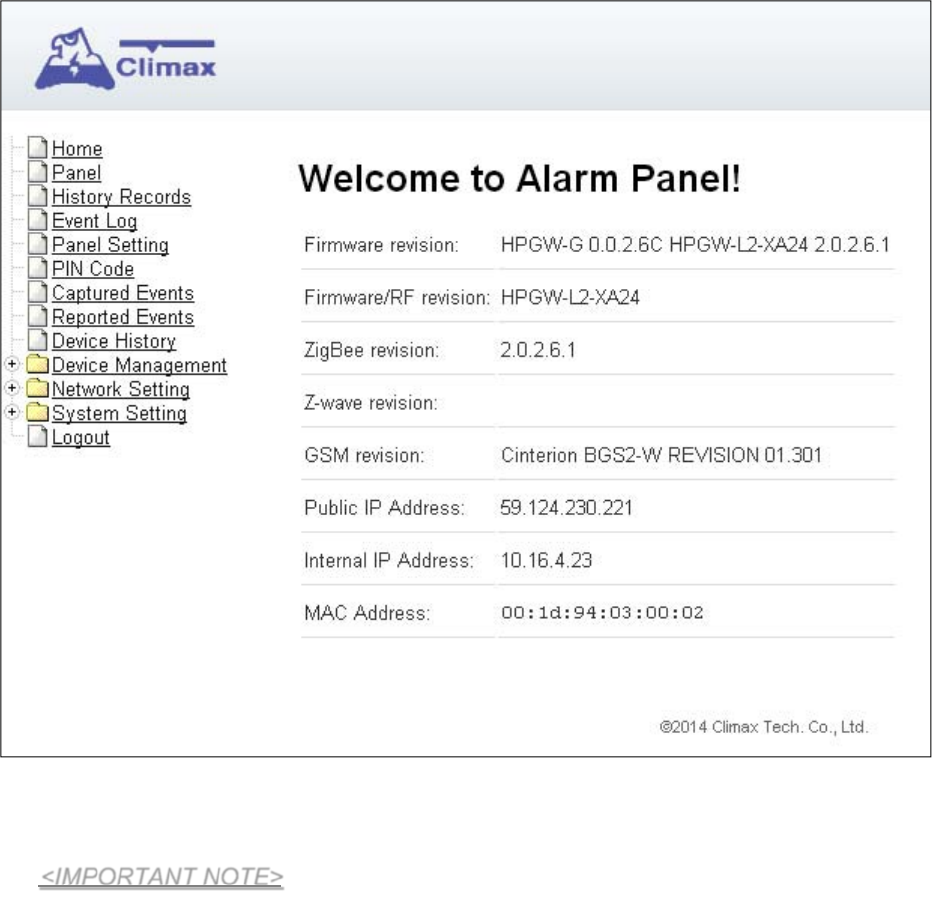View Reported Events
The width and height of the screenshot is (932, 906).
122,317
